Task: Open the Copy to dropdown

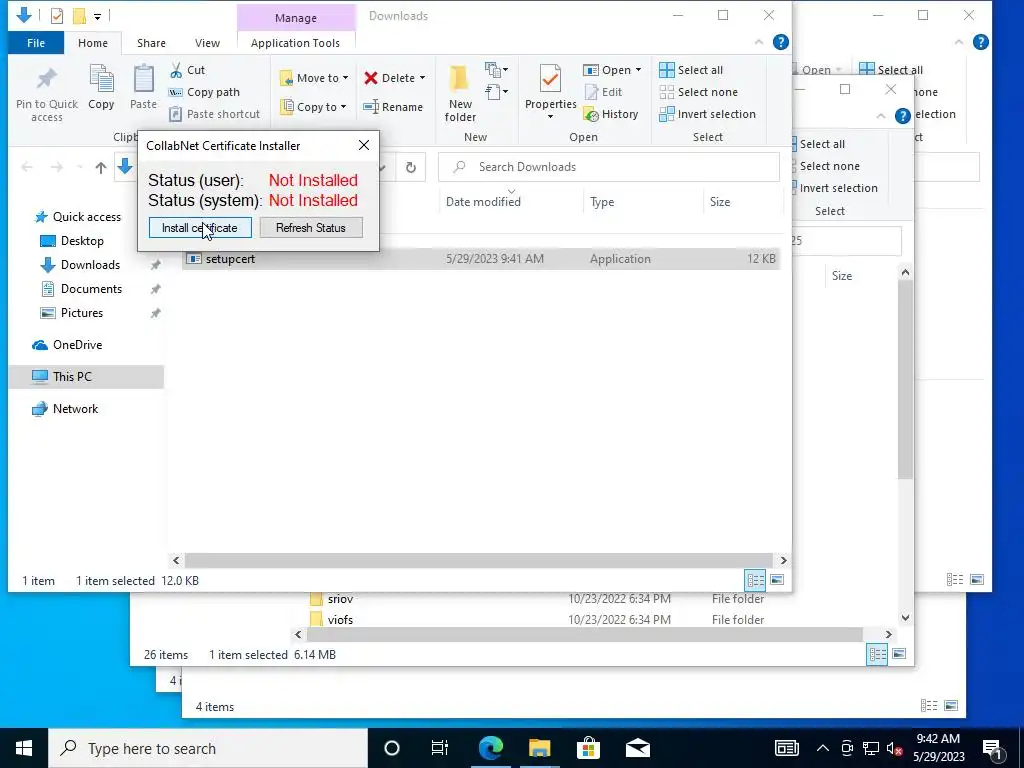Action: pos(313,107)
